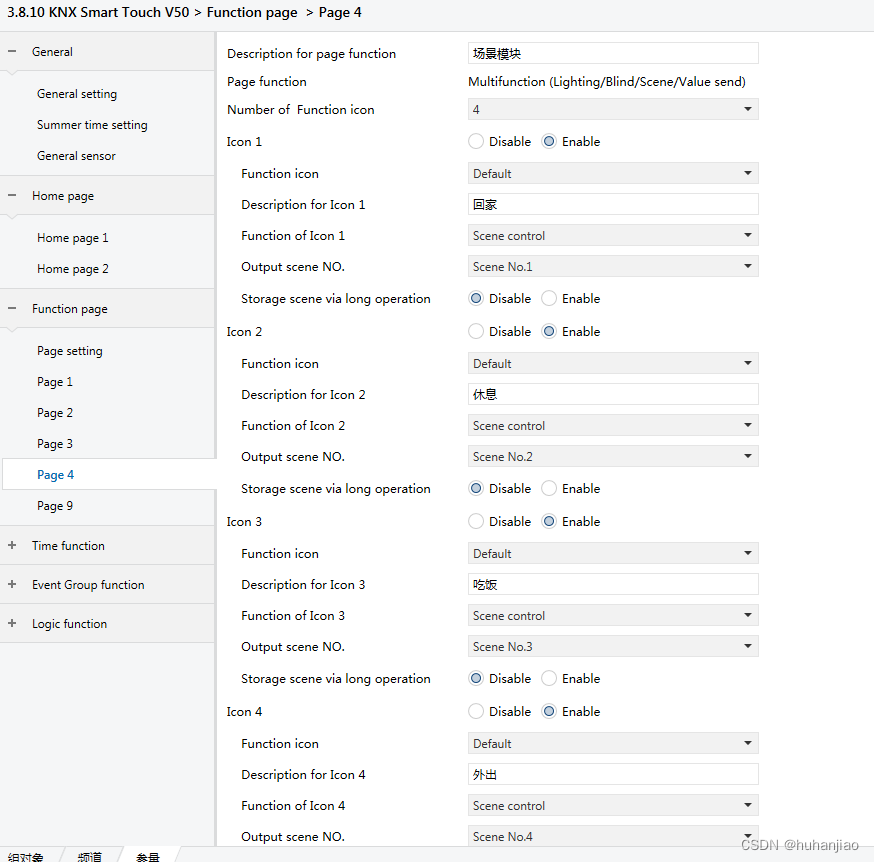
Task: Open Output scene NO. dropdown for Icon 3
Action: (613, 647)
